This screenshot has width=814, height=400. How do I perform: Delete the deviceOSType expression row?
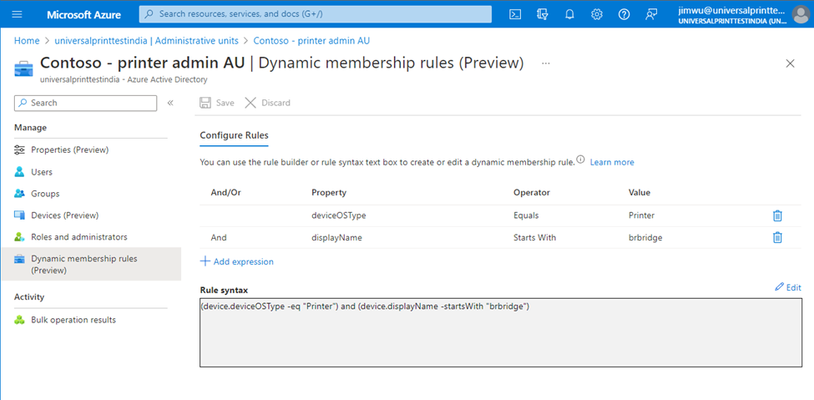click(x=777, y=216)
